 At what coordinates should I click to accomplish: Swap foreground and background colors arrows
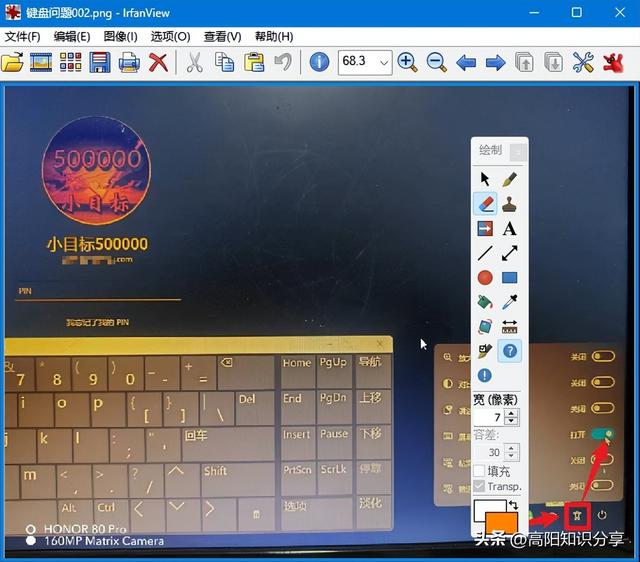513,505
